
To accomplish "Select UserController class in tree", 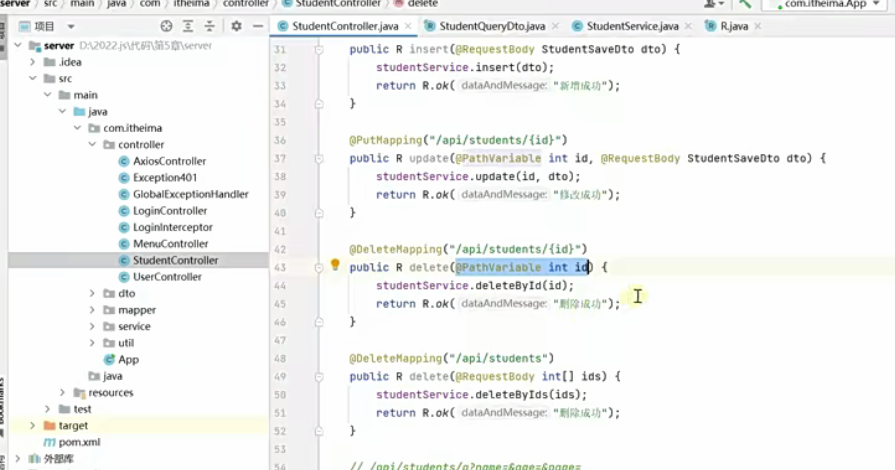I will [x=167, y=277].
